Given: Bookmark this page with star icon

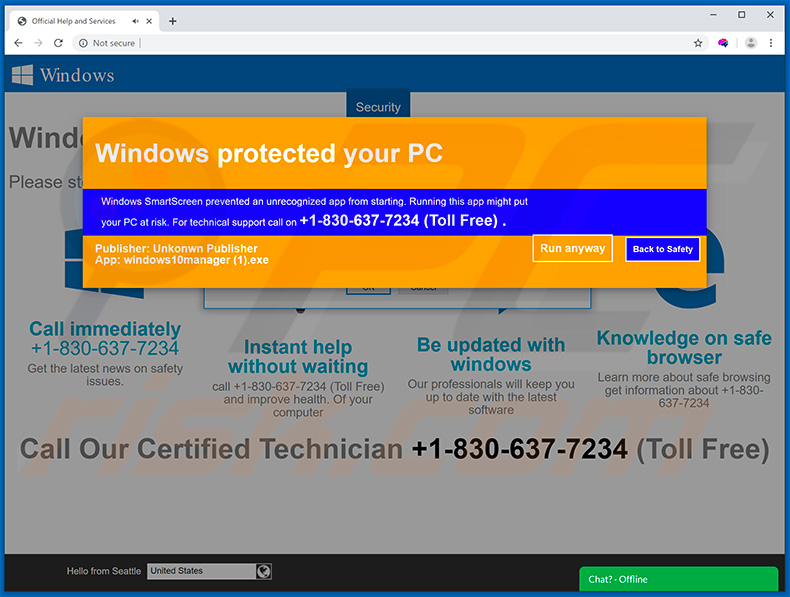Looking at the screenshot, I should point(698,43).
